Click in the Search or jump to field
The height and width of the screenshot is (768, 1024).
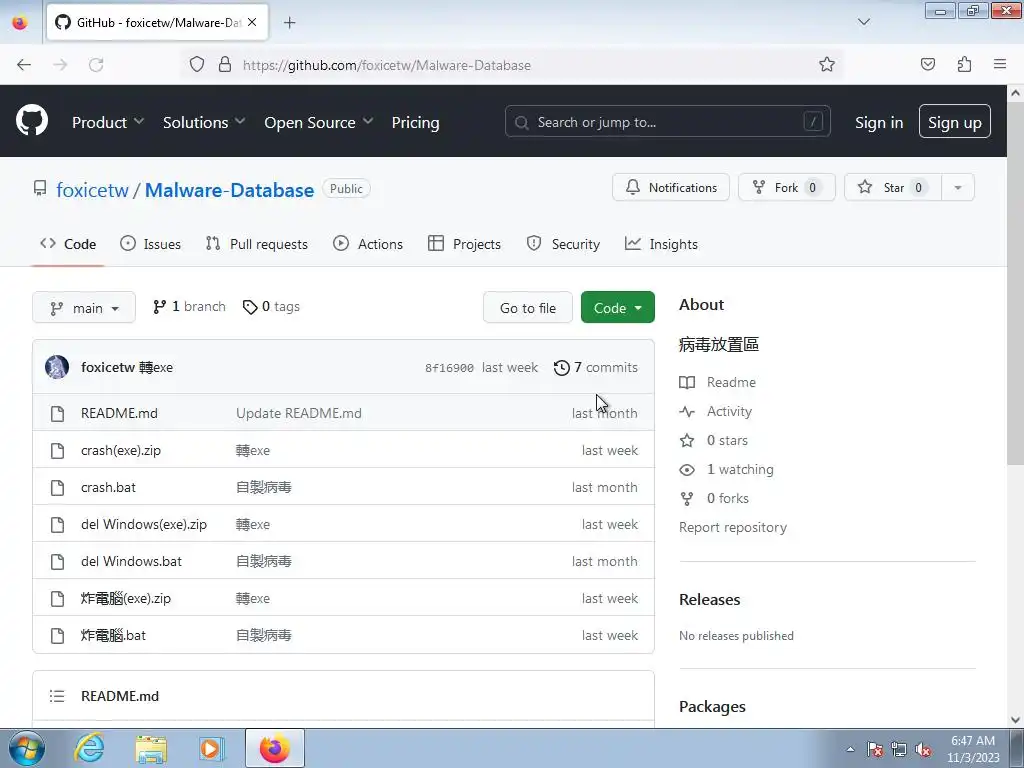(x=667, y=121)
